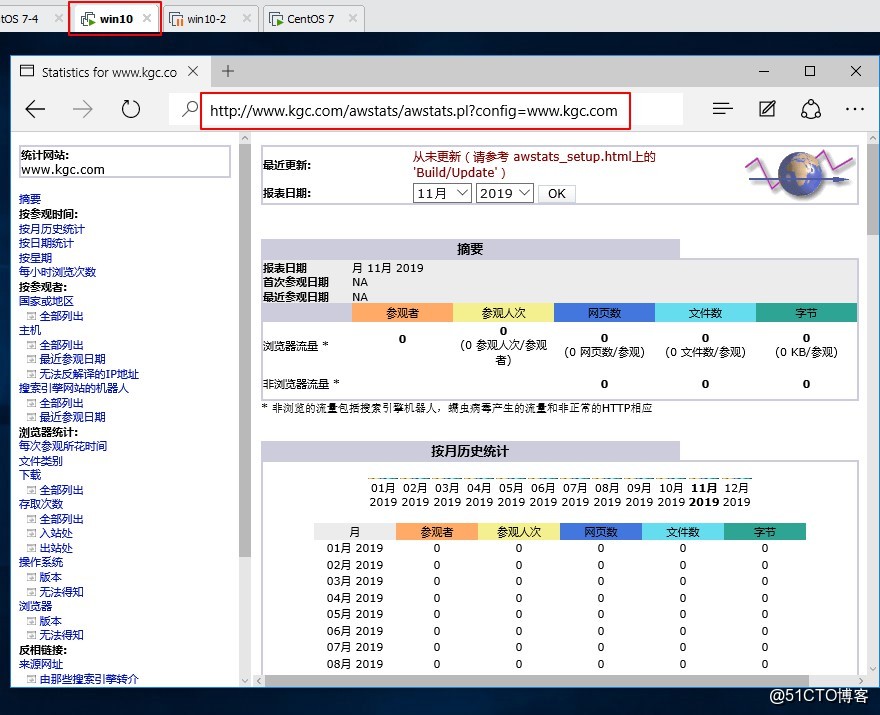880x715 pixels.
Task: Open the 每小时浏览次数 link
Action: click(57, 272)
